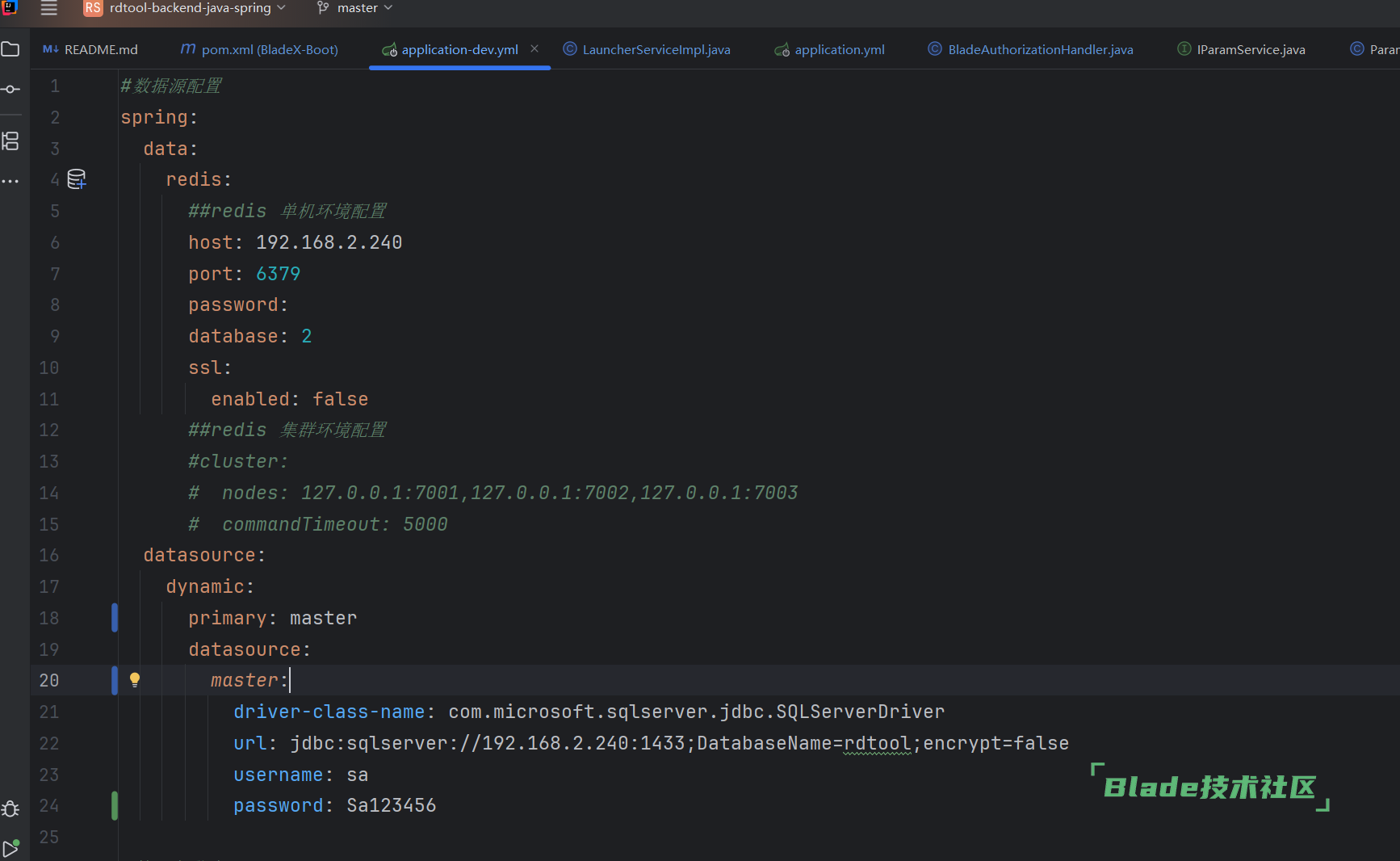
Task: Click the port value 6379
Action: click(278, 274)
